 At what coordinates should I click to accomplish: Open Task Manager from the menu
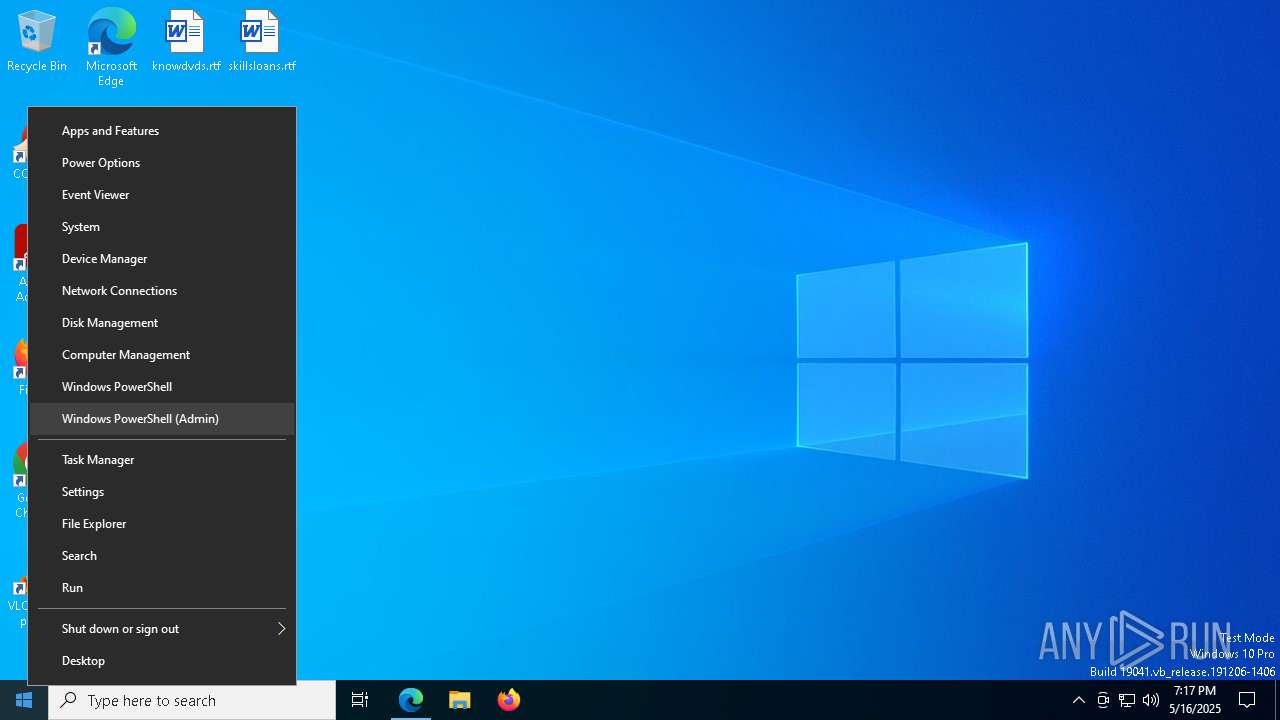coord(162,460)
